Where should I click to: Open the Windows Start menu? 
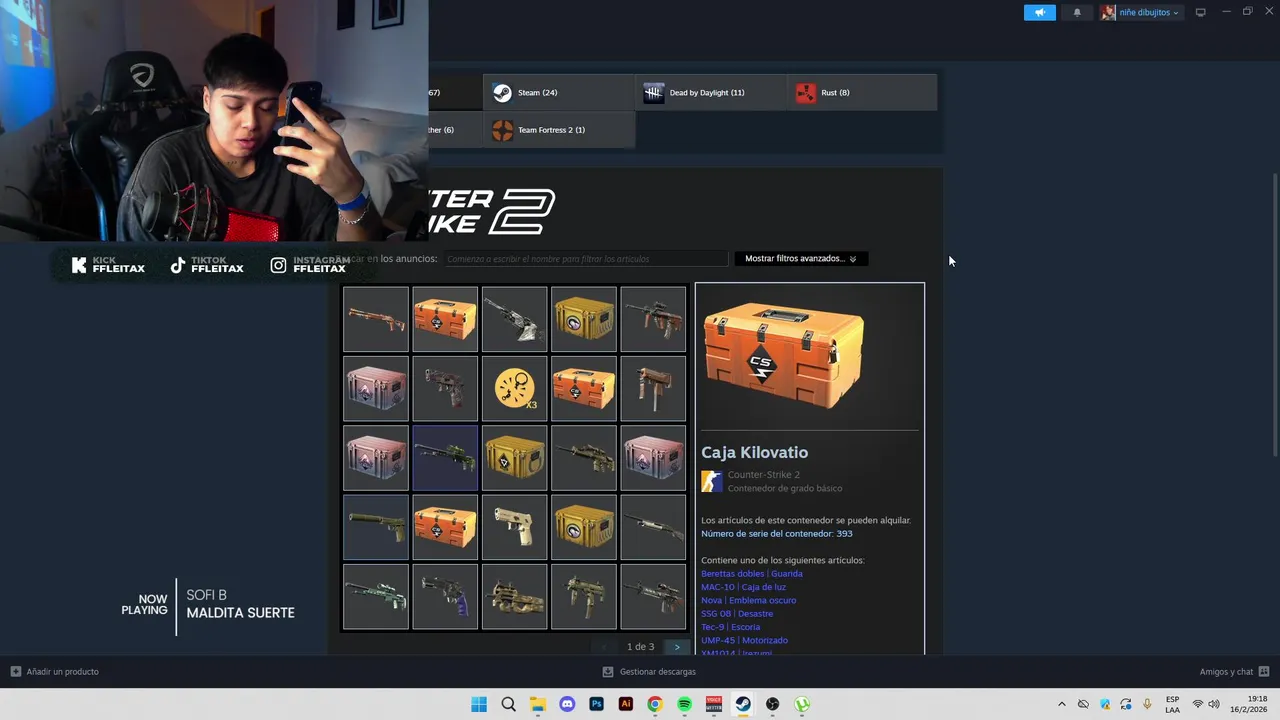pos(479,704)
